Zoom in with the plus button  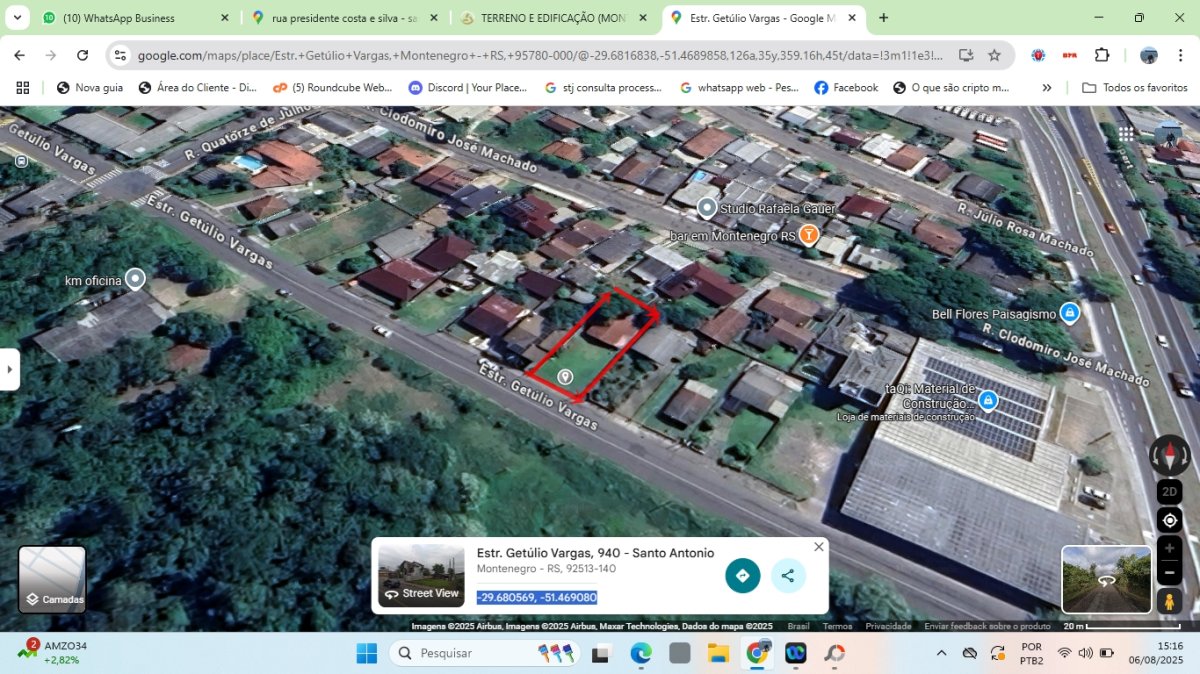(x=1170, y=548)
